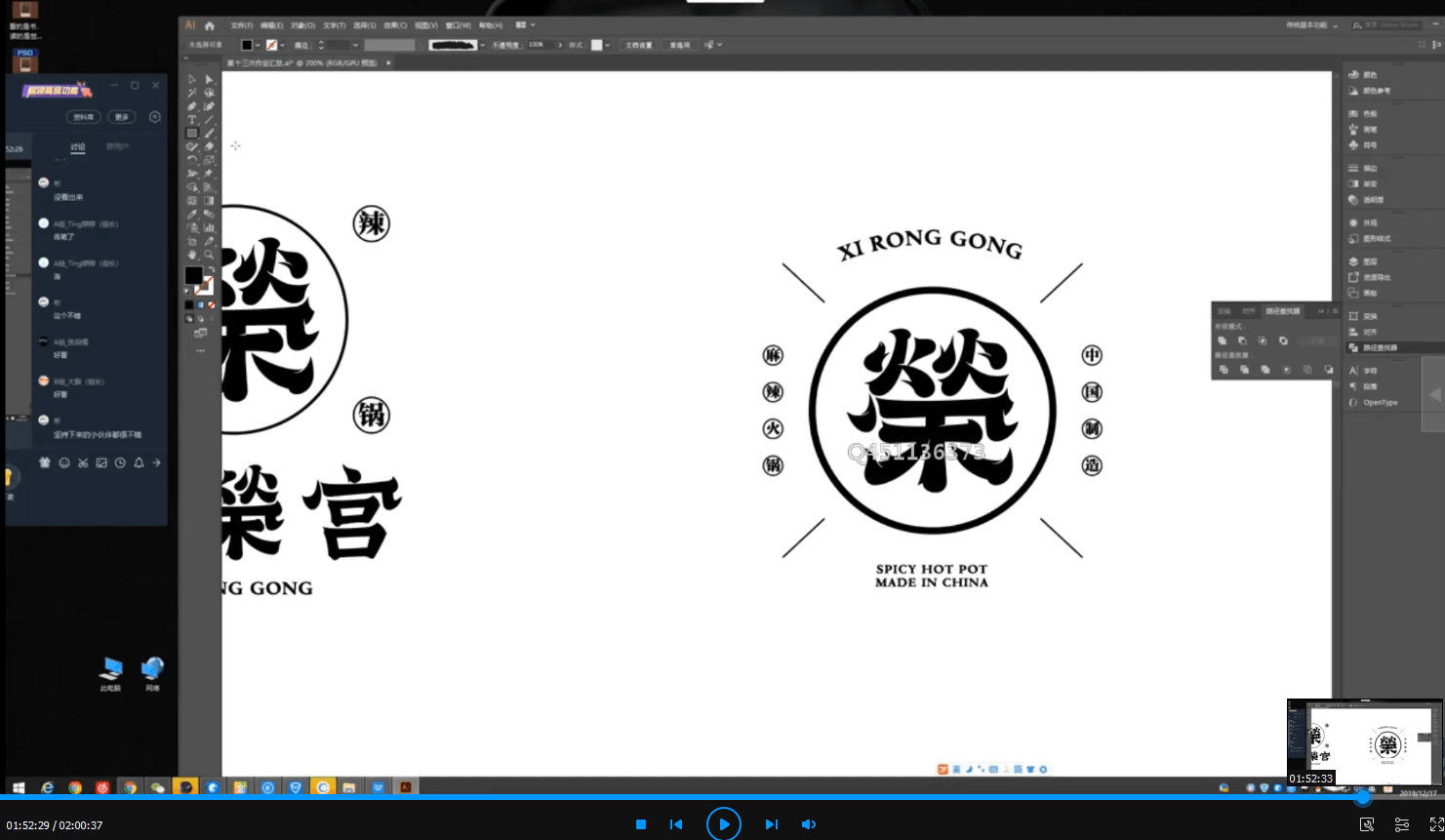Toggle video volume mute speaker
Image resolution: width=1445 pixels, height=840 pixels.
(x=808, y=824)
